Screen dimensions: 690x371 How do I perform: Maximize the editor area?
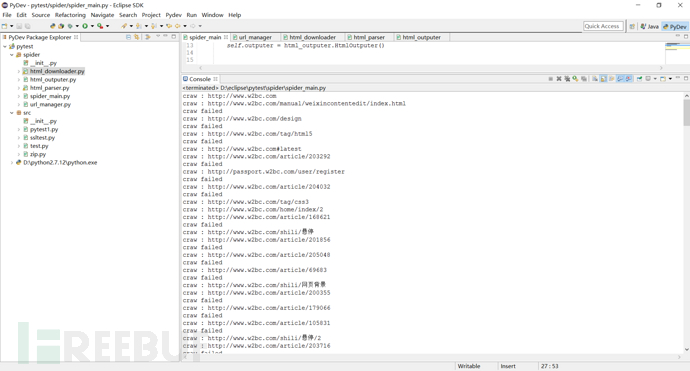(x=686, y=37)
